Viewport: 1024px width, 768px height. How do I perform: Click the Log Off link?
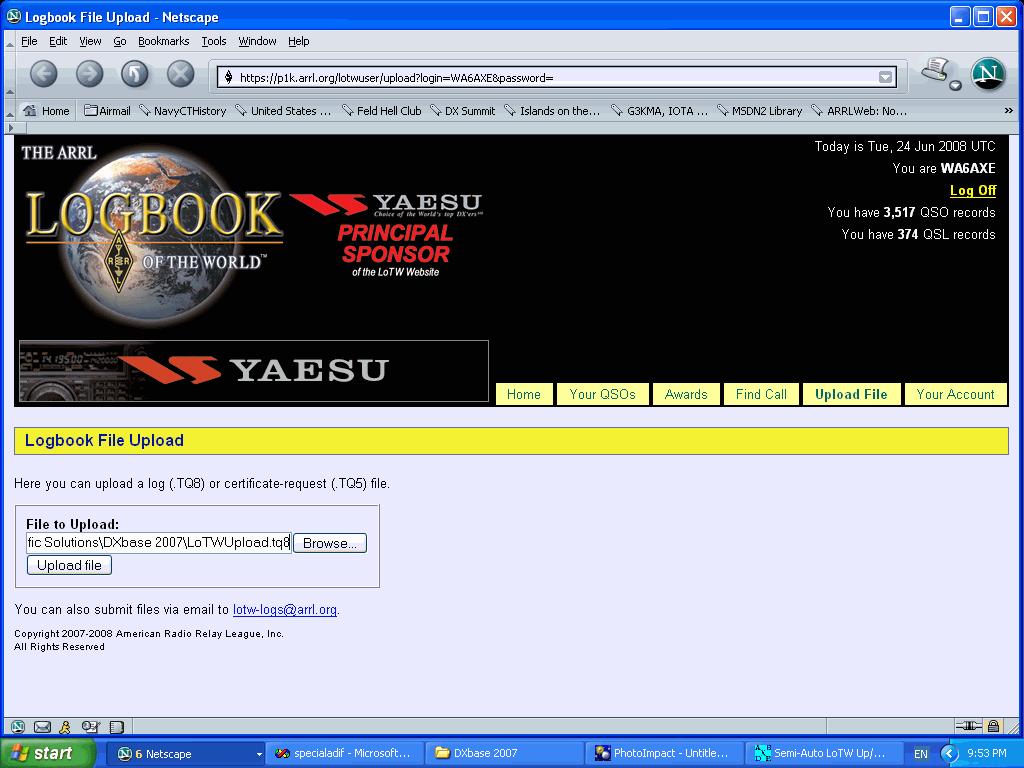pos(972,190)
